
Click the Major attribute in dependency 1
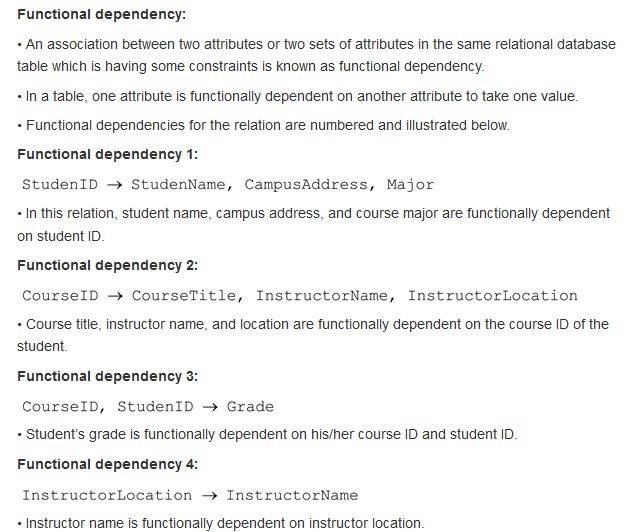[x=411, y=185]
